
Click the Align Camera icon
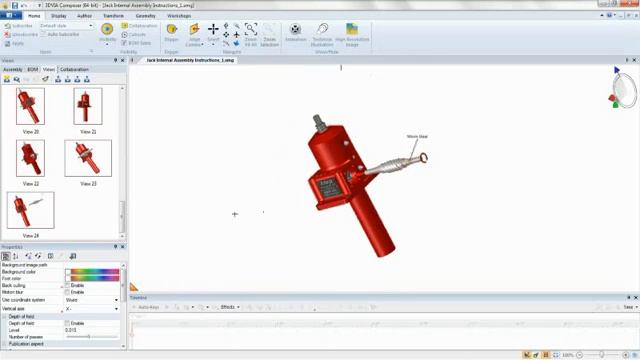[194, 29]
